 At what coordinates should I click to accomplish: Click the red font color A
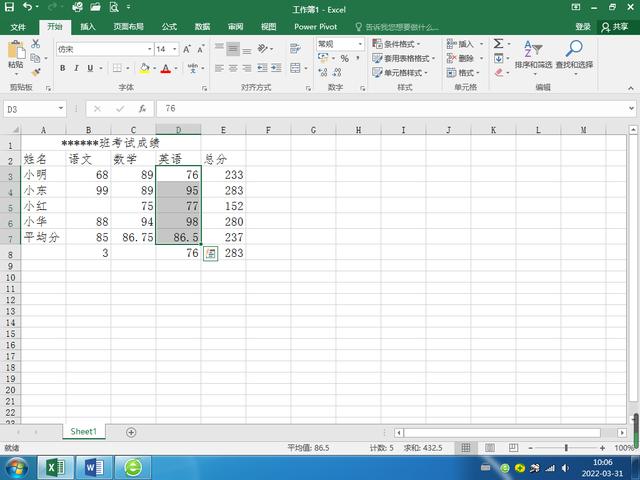pos(165,68)
